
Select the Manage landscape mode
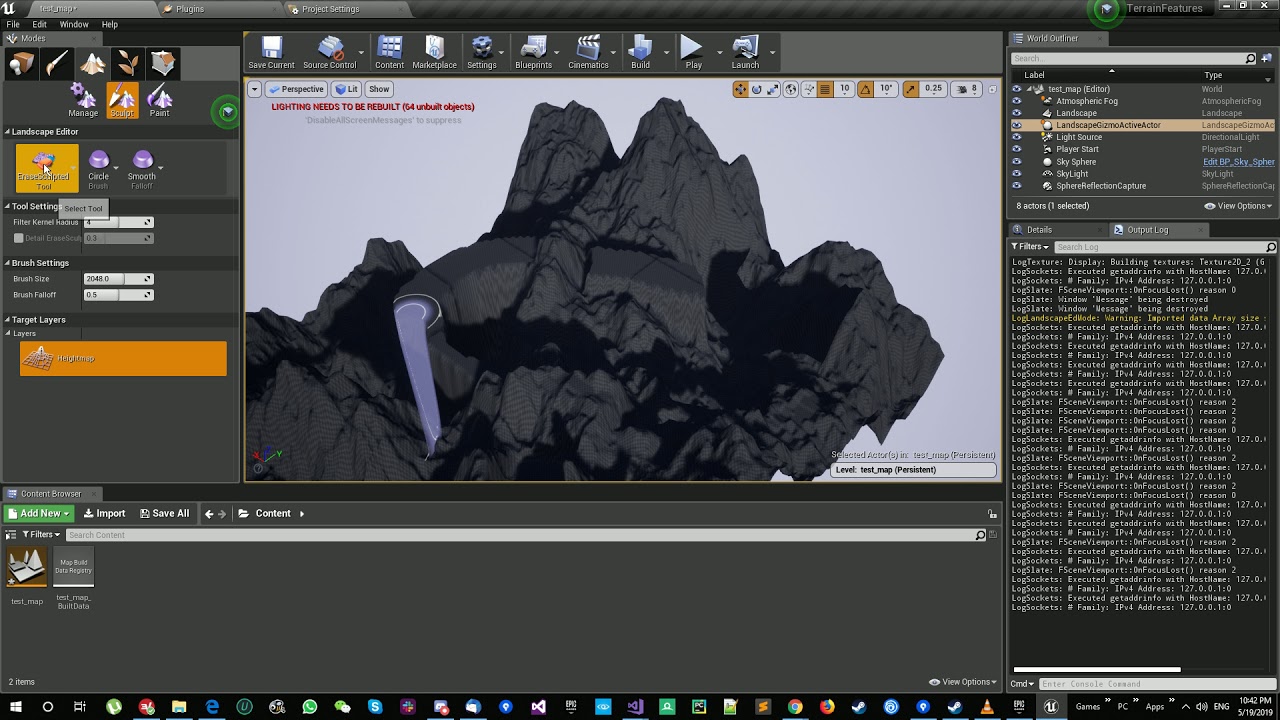[83, 101]
